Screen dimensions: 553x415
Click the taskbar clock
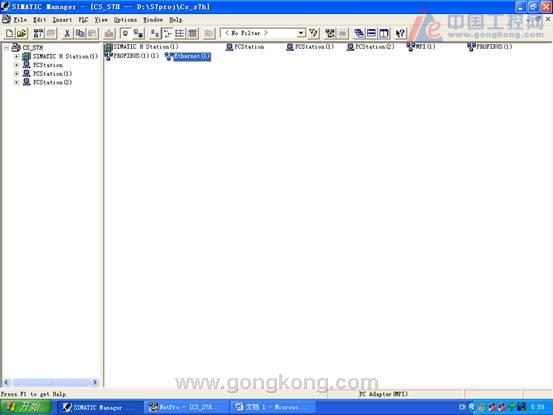click(537, 407)
